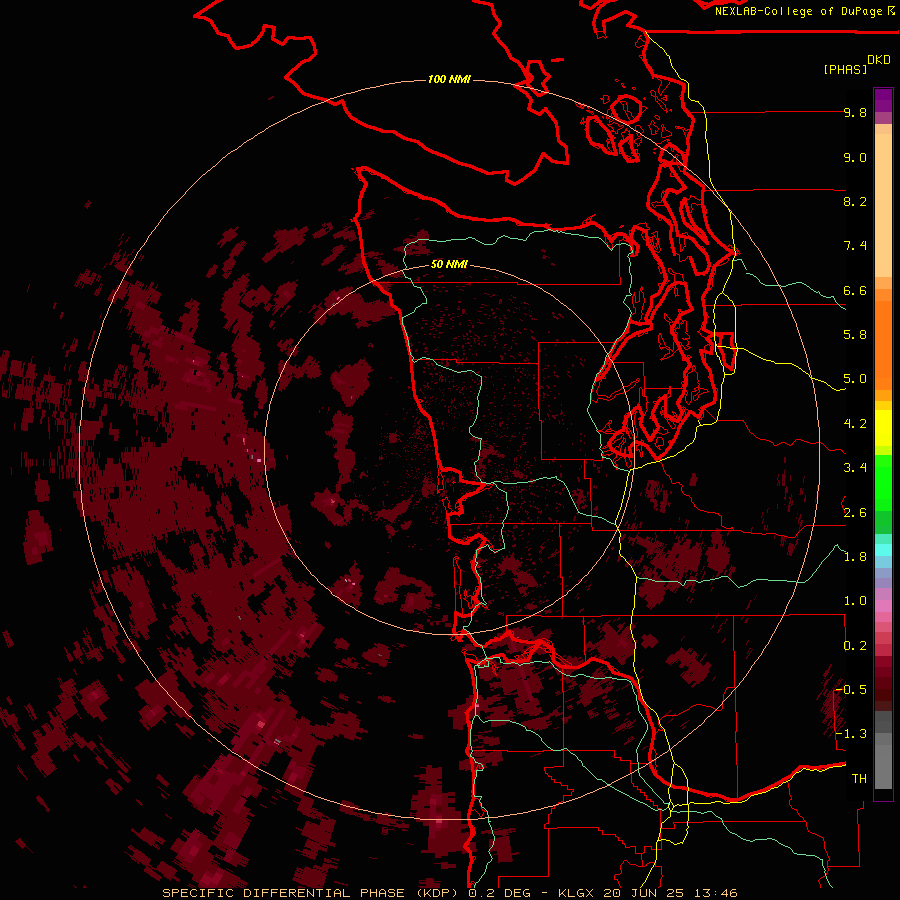Click the SPECIFIC DIFFERENTIAL PHASE (KDP) caption

(311, 893)
